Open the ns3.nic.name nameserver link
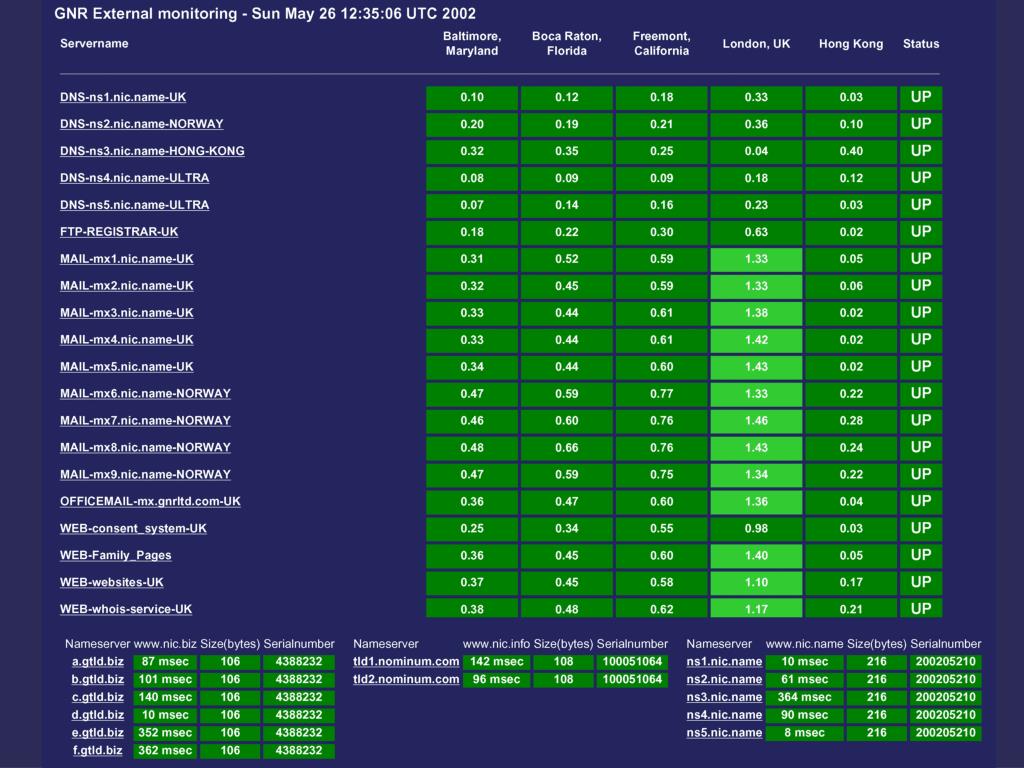This screenshot has width=1024, height=768. point(724,697)
